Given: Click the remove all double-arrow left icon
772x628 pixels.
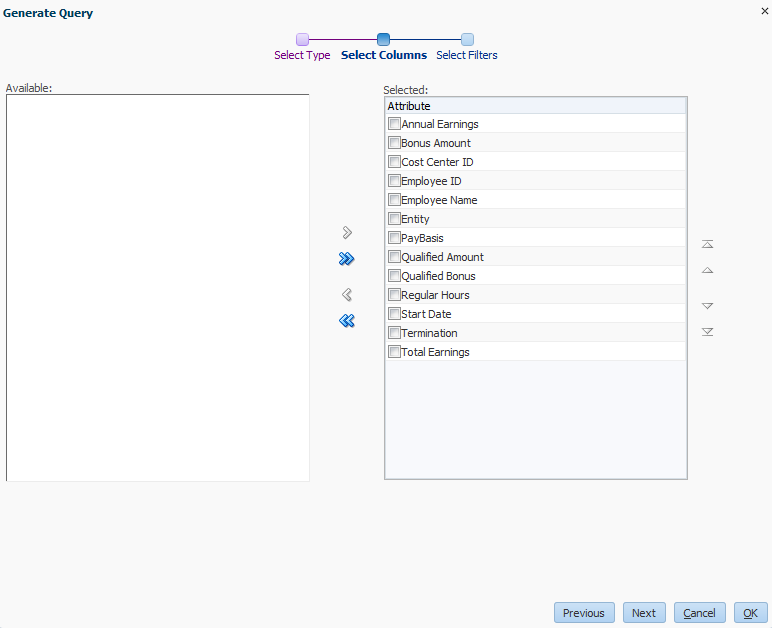Looking at the screenshot, I should click(x=347, y=321).
